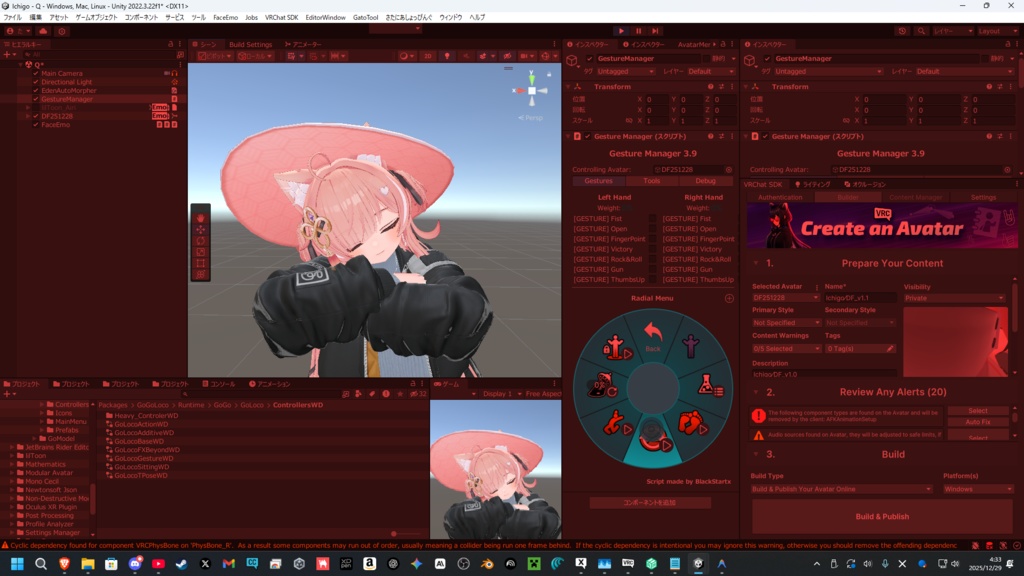Open the Untagged tag dropdown in left inspector
Screen dimensions: 1024x576
[625, 72]
